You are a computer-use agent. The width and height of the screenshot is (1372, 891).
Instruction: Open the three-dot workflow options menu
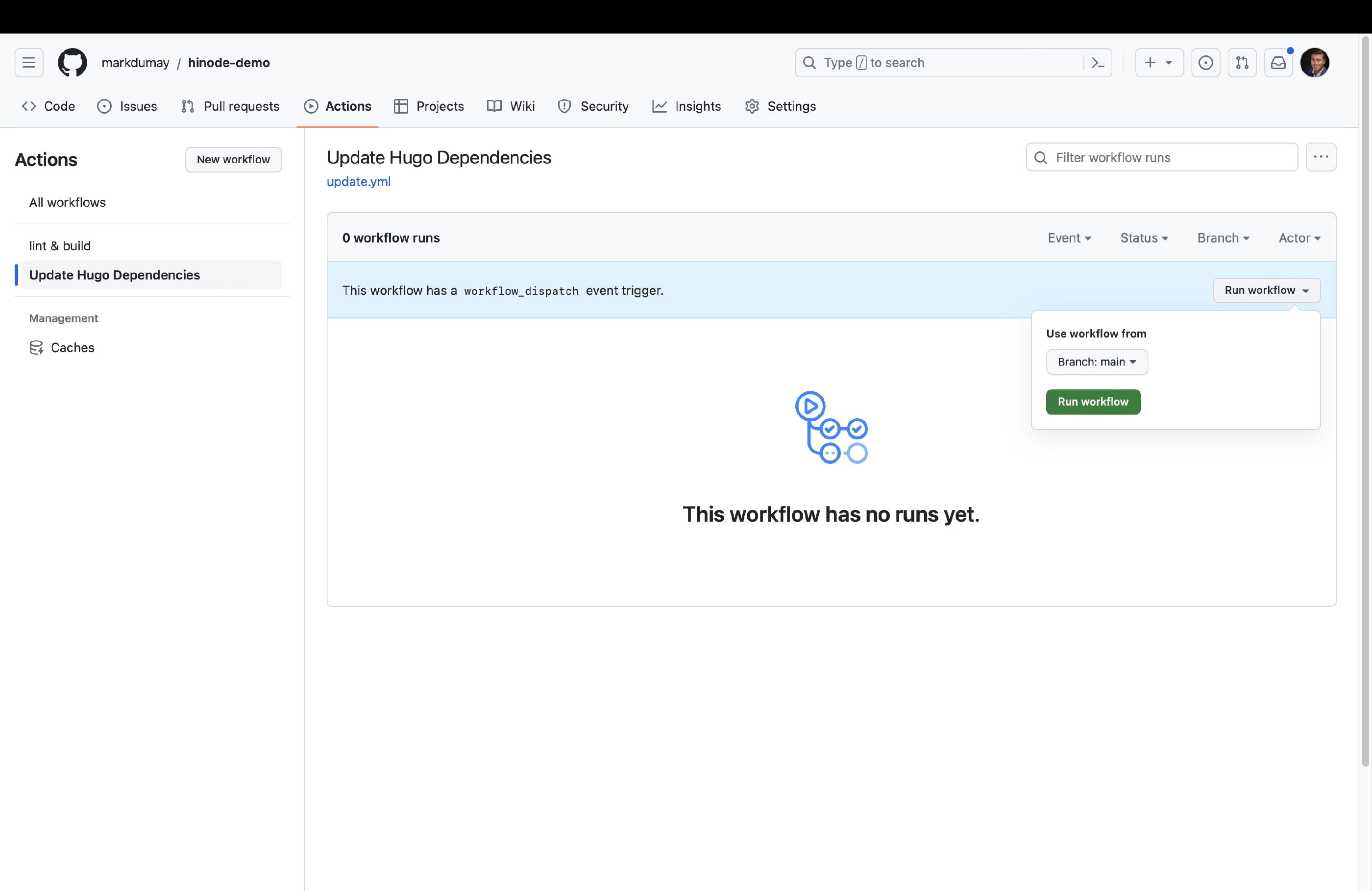(1320, 157)
